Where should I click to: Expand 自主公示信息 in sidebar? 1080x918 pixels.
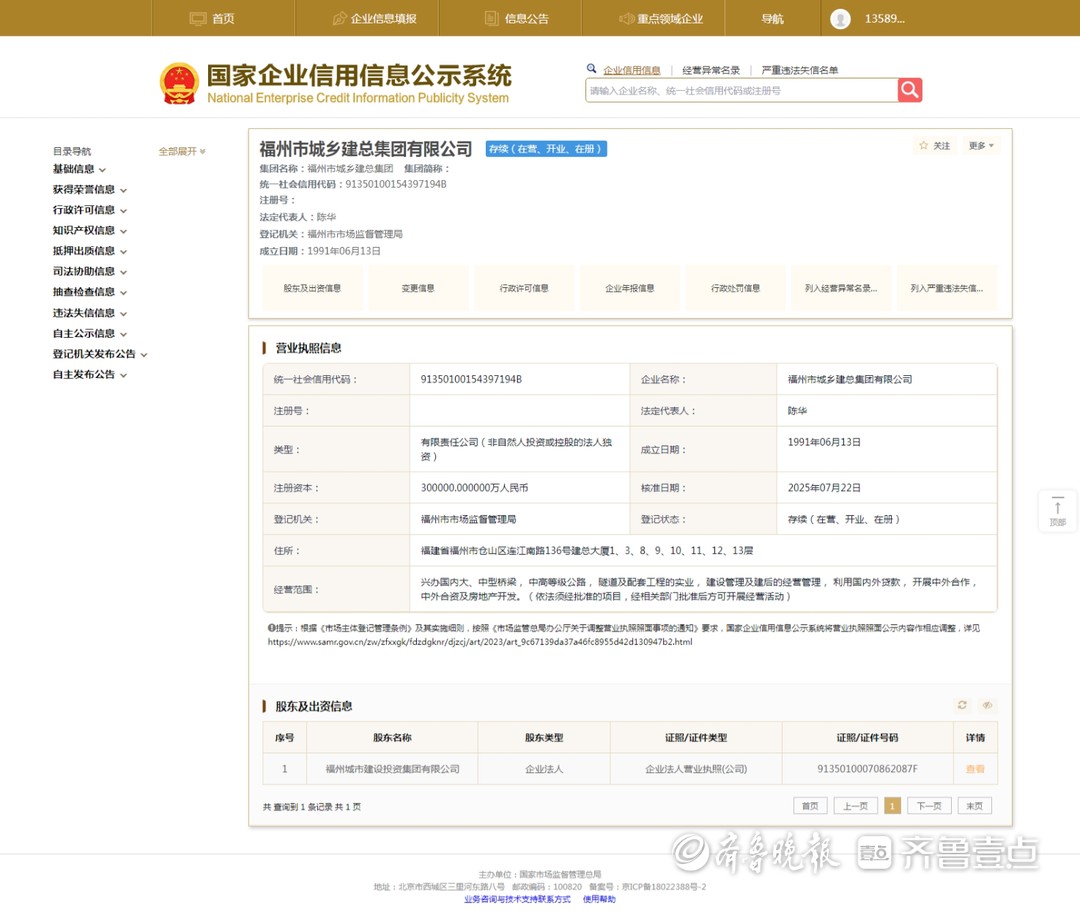(90, 333)
